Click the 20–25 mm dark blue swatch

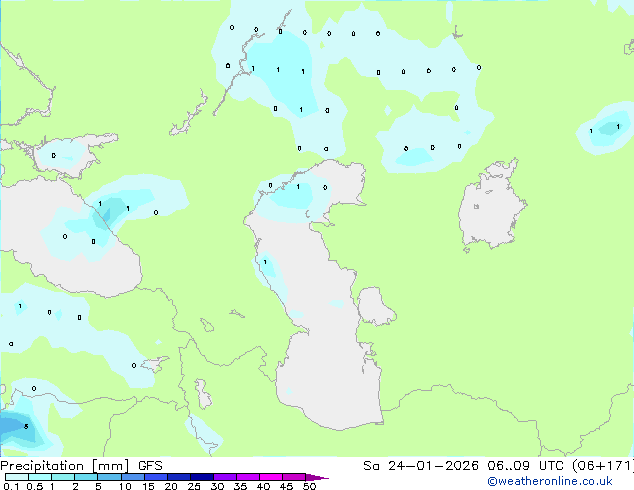click(x=178, y=477)
